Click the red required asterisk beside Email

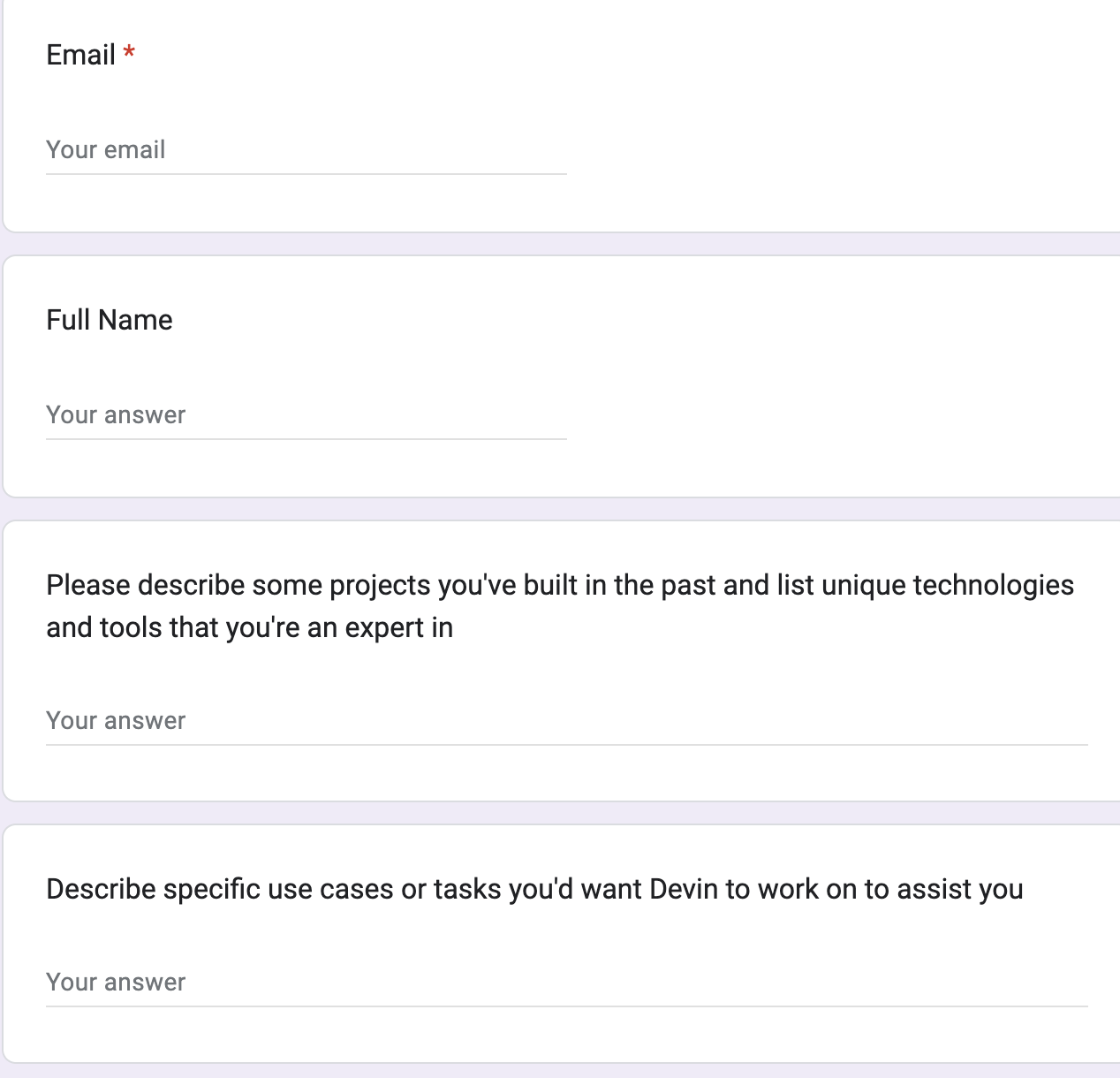[x=130, y=53]
